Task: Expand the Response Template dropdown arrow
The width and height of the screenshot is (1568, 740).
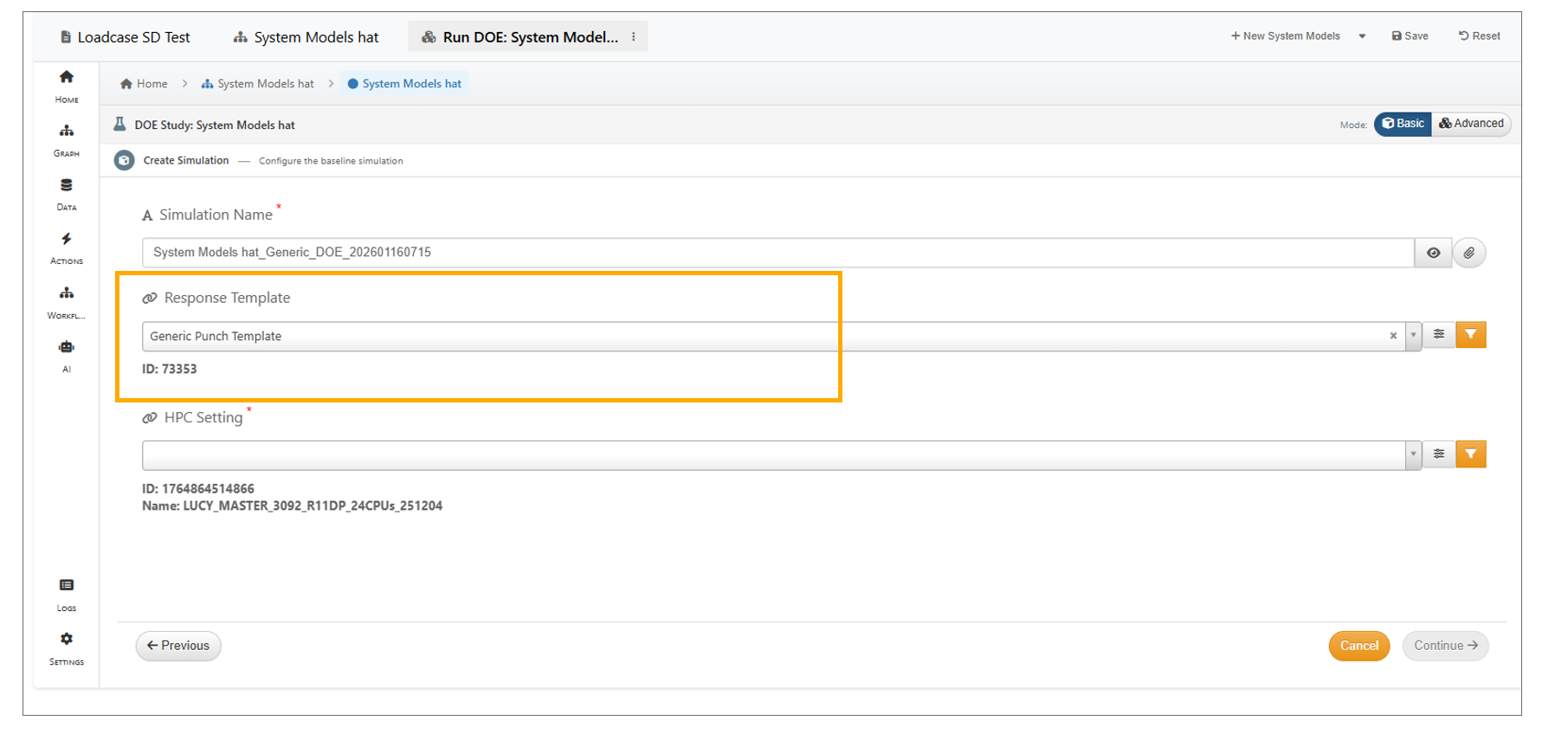Action: [x=1413, y=336]
